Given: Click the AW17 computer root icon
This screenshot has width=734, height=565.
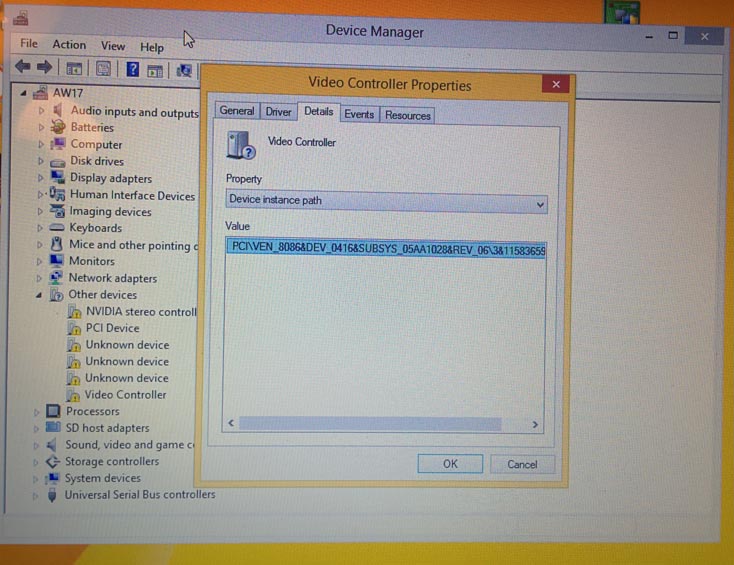Looking at the screenshot, I should point(40,92).
